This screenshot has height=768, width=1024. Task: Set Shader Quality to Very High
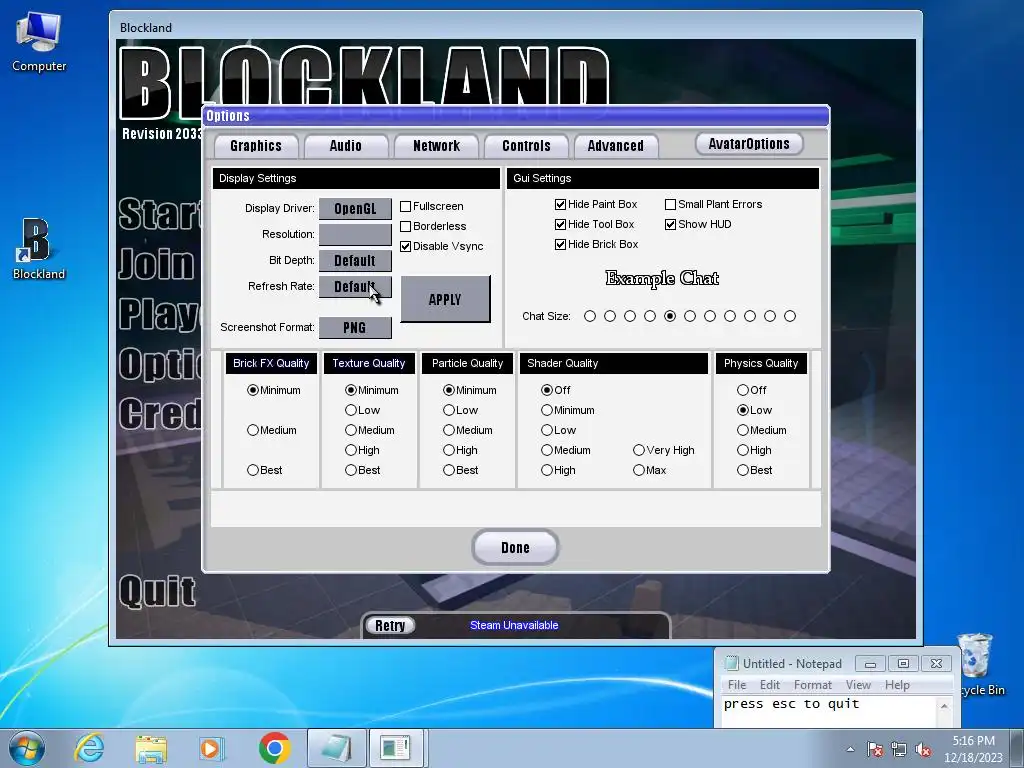tap(639, 450)
